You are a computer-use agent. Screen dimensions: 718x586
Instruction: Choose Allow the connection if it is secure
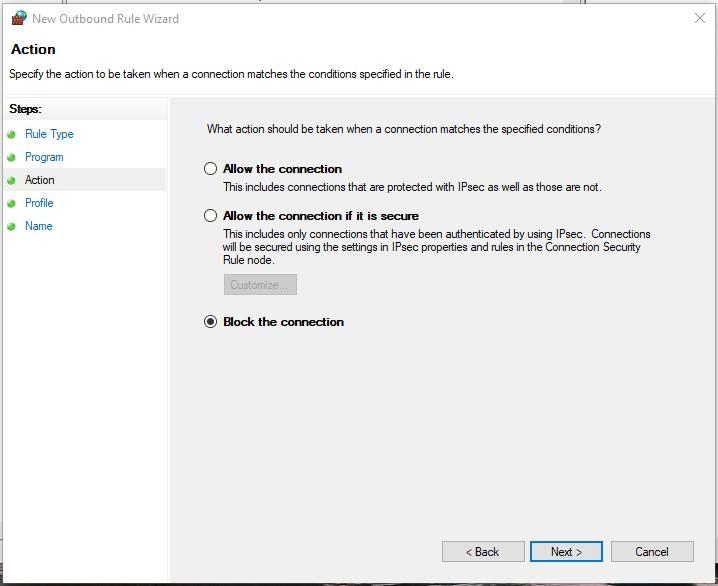coord(210,216)
